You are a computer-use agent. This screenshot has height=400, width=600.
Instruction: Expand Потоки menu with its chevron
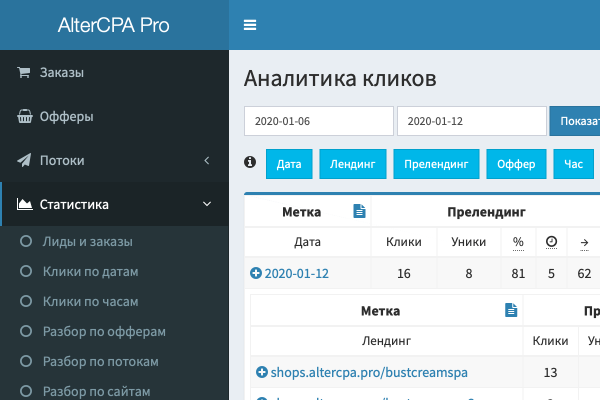[x=207, y=160]
